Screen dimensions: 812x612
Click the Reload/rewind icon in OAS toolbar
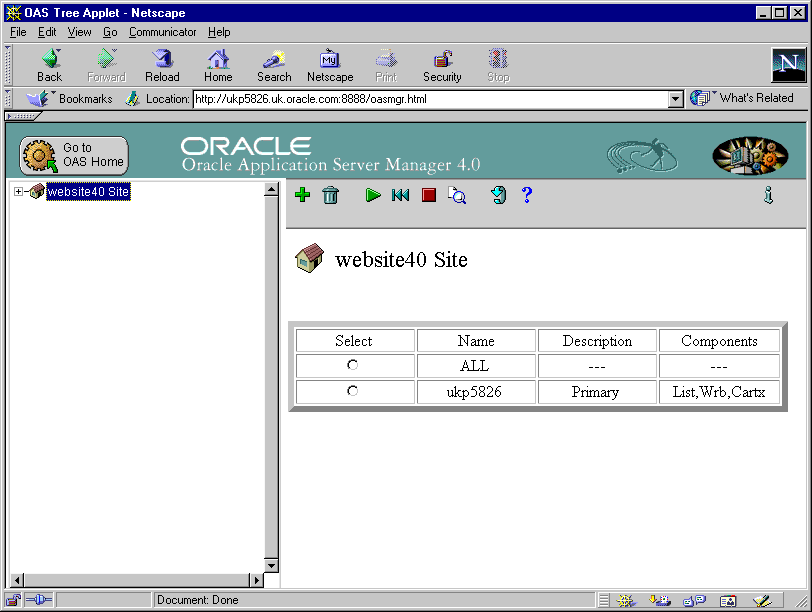coord(400,195)
